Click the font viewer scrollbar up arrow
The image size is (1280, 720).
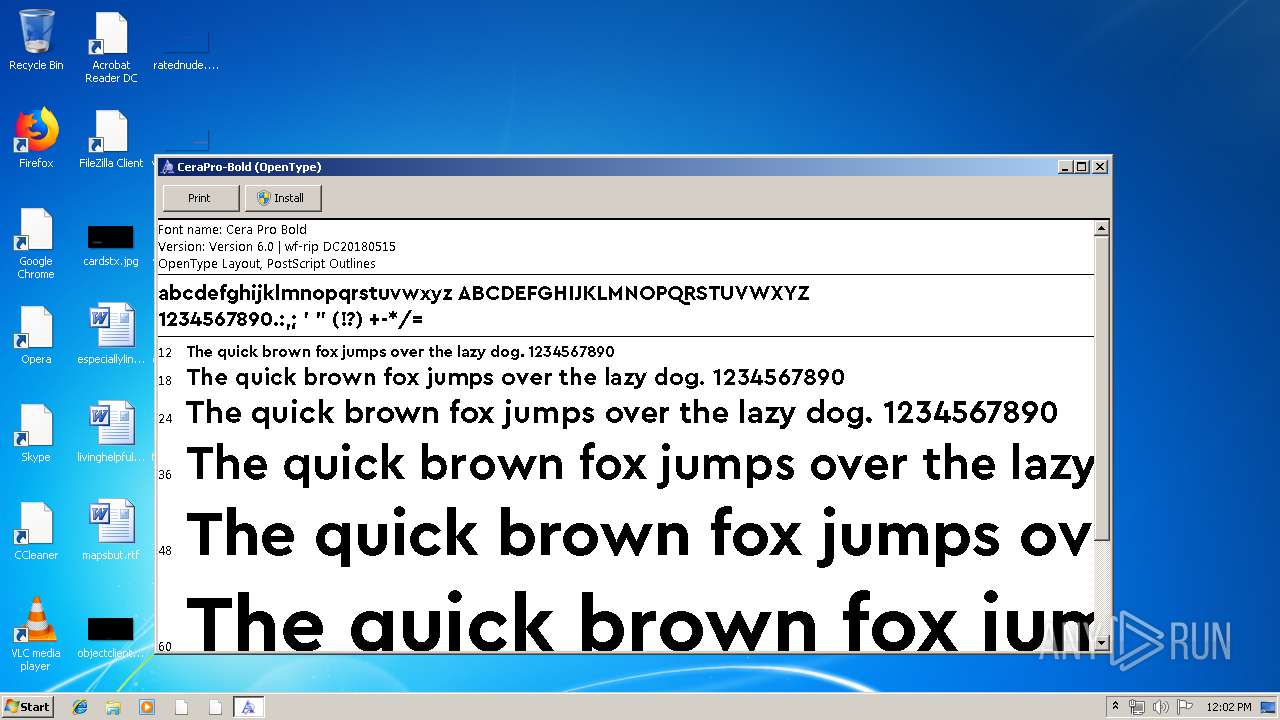(x=1102, y=229)
